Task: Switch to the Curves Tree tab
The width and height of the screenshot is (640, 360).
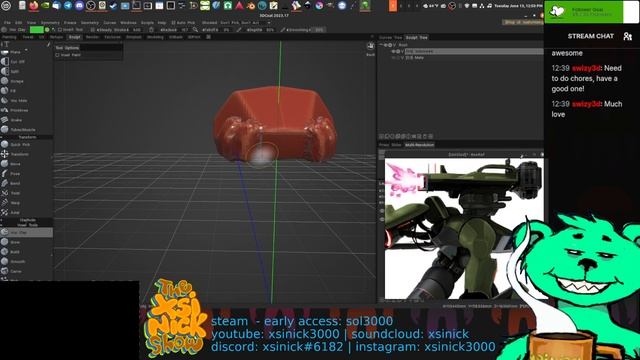Action: pyautogui.click(x=391, y=38)
